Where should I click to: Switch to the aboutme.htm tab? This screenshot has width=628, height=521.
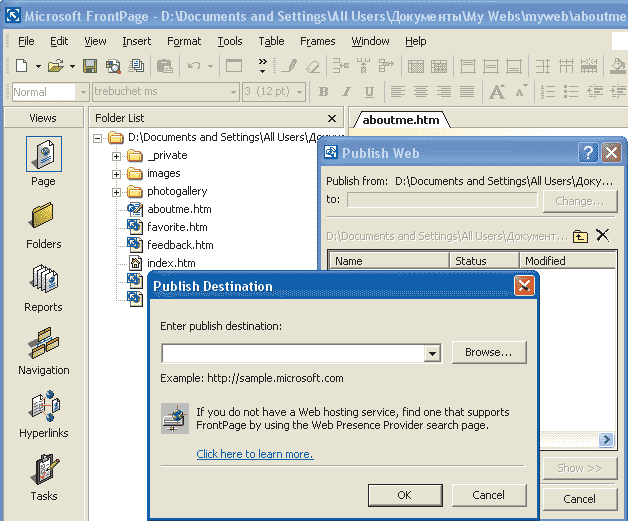401,120
